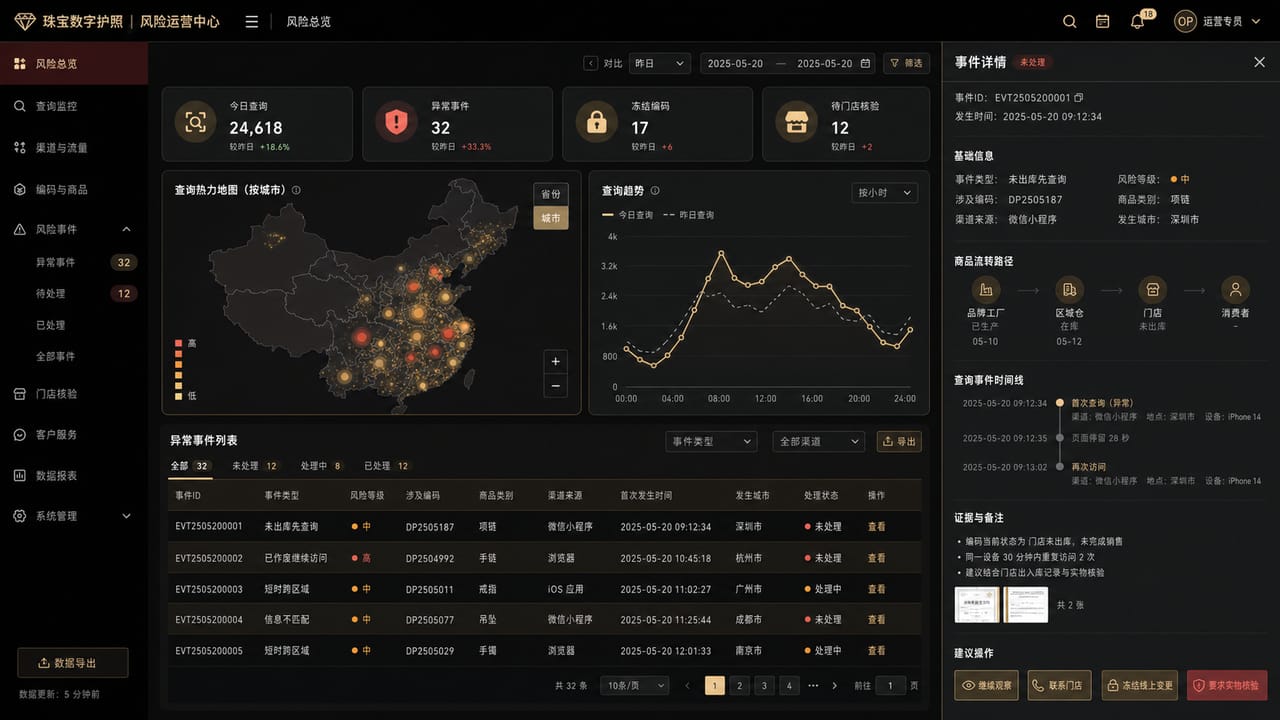Switch map to 省份 view
This screenshot has width=1280, height=720.
[551, 194]
